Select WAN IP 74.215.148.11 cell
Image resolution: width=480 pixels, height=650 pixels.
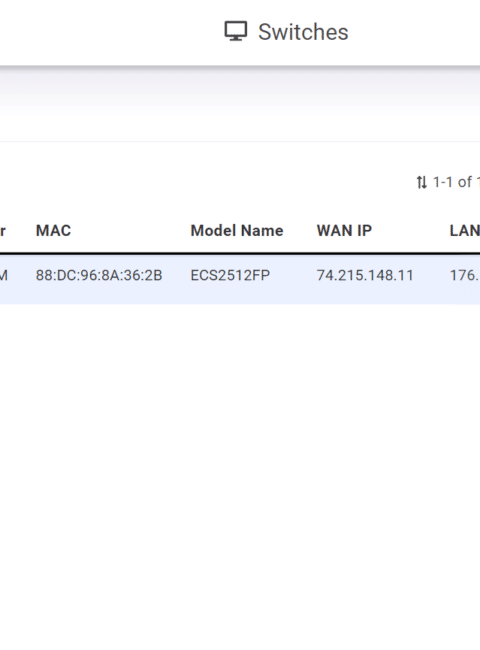coord(365,275)
